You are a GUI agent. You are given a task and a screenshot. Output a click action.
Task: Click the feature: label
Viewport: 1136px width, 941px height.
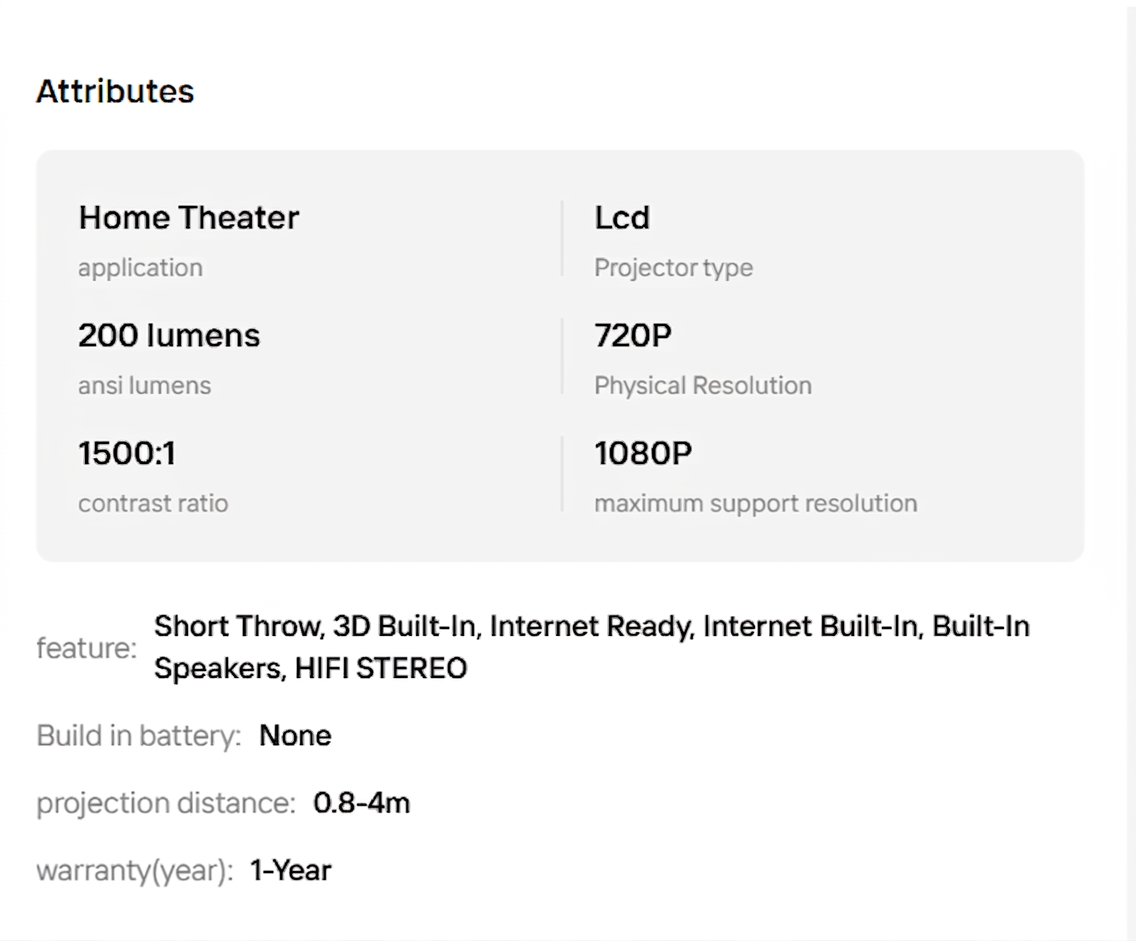(86, 649)
